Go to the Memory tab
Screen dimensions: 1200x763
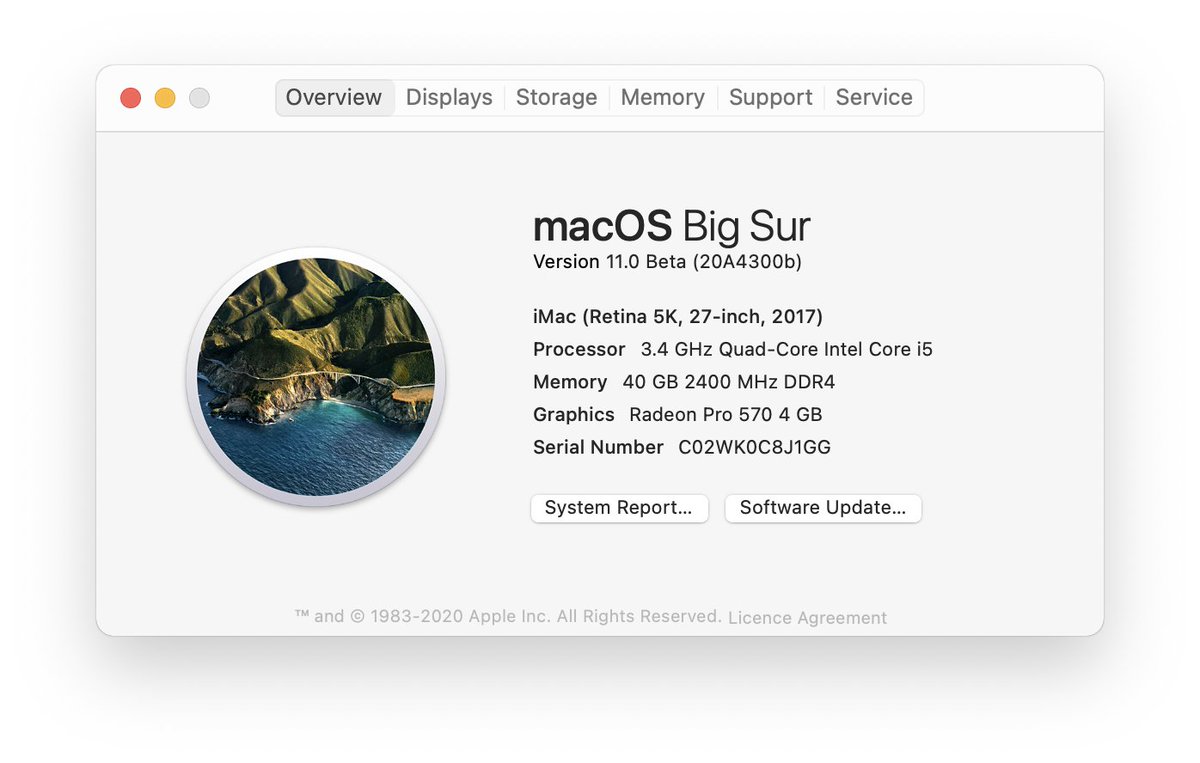(662, 98)
